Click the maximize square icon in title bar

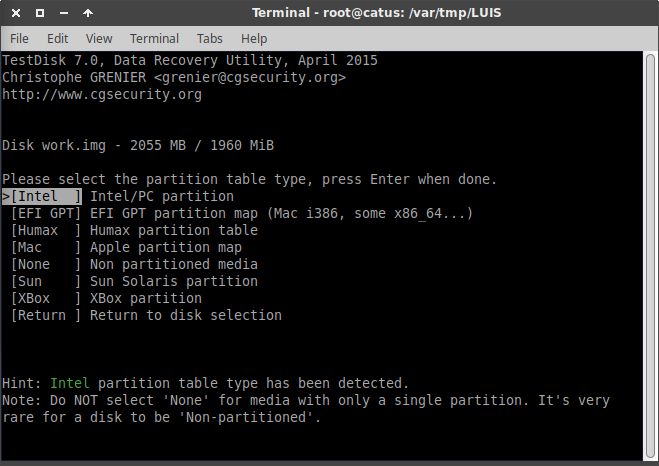(39, 14)
